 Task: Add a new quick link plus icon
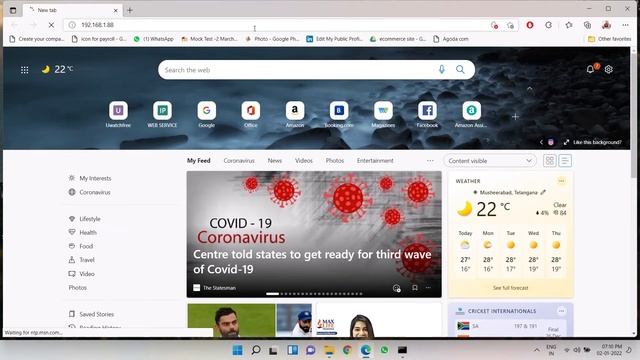click(516, 117)
